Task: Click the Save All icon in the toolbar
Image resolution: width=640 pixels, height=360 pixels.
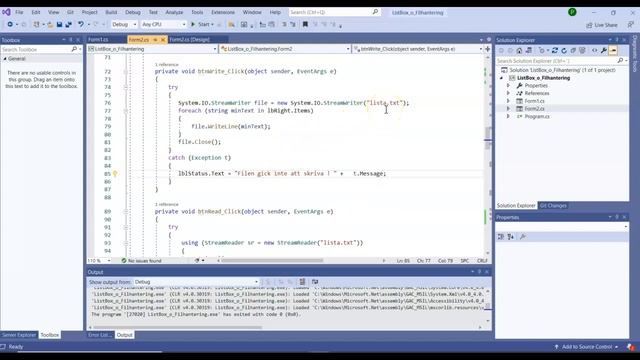Action: point(69,24)
